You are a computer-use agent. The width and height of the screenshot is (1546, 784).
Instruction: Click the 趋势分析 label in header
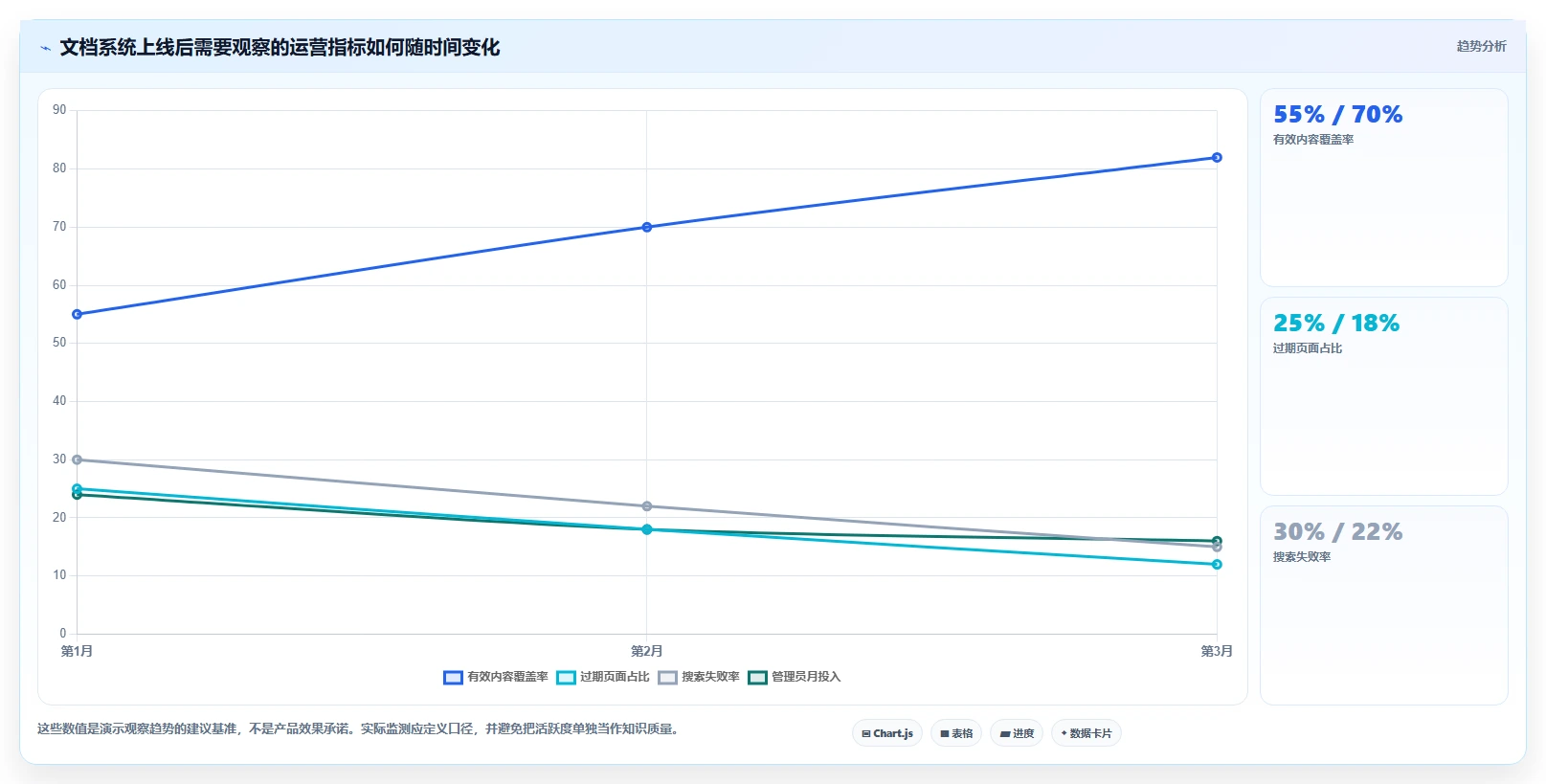point(1481,46)
